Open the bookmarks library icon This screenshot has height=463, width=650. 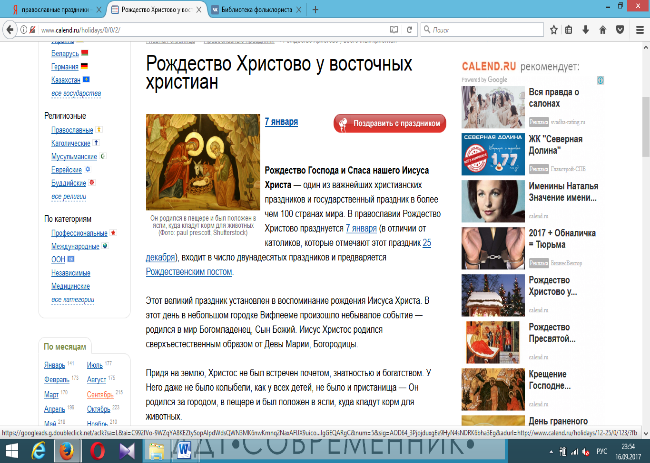(x=569, y=29)
